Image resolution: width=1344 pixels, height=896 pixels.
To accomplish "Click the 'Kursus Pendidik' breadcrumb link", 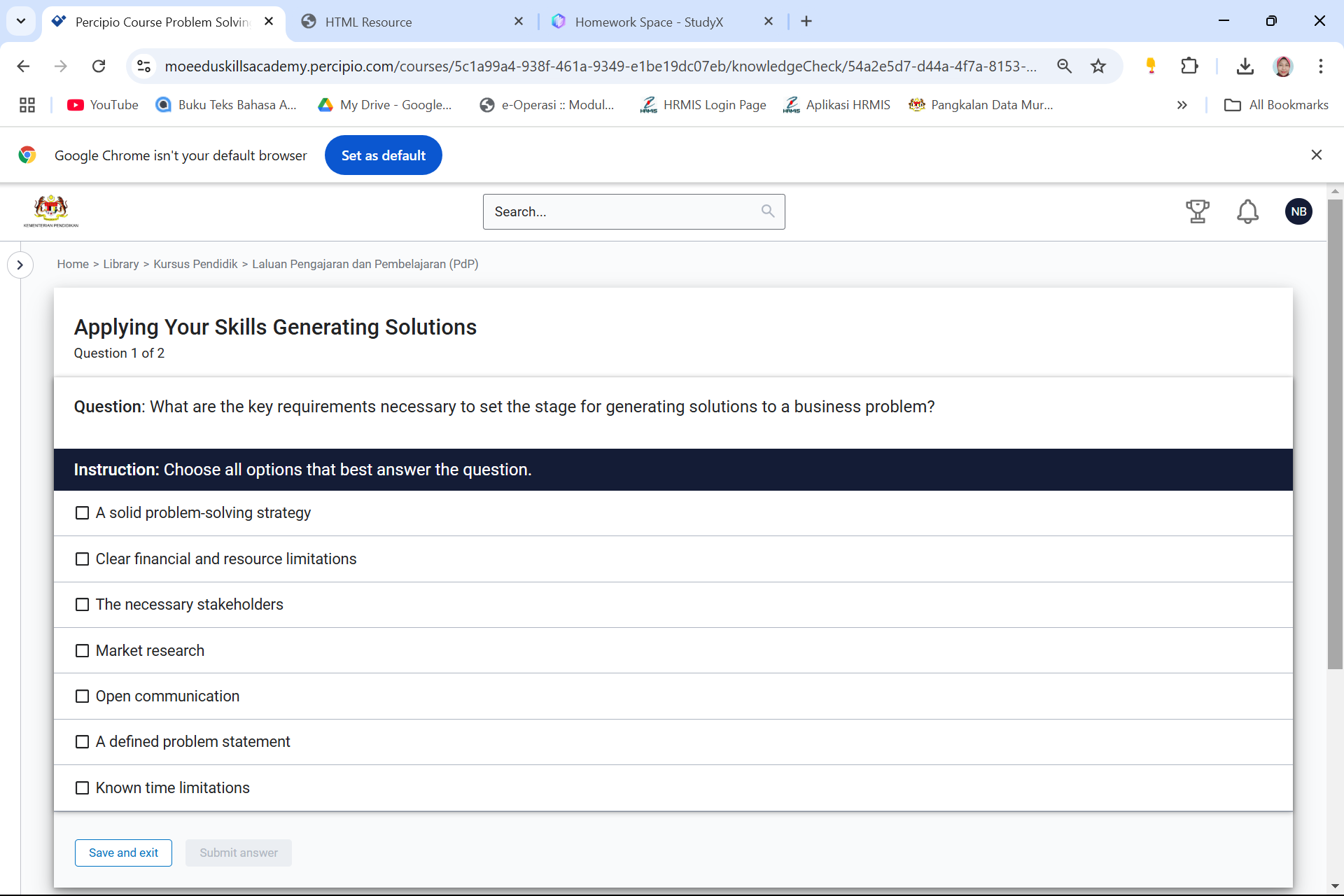I will pos(194,264).
